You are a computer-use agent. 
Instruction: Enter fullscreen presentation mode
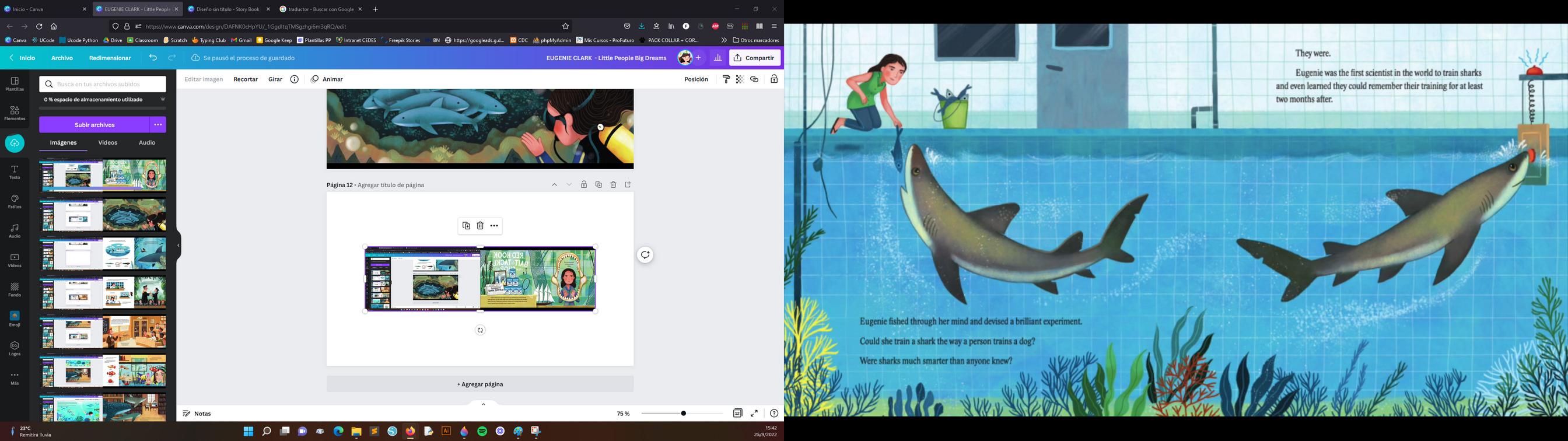point(754,413)
